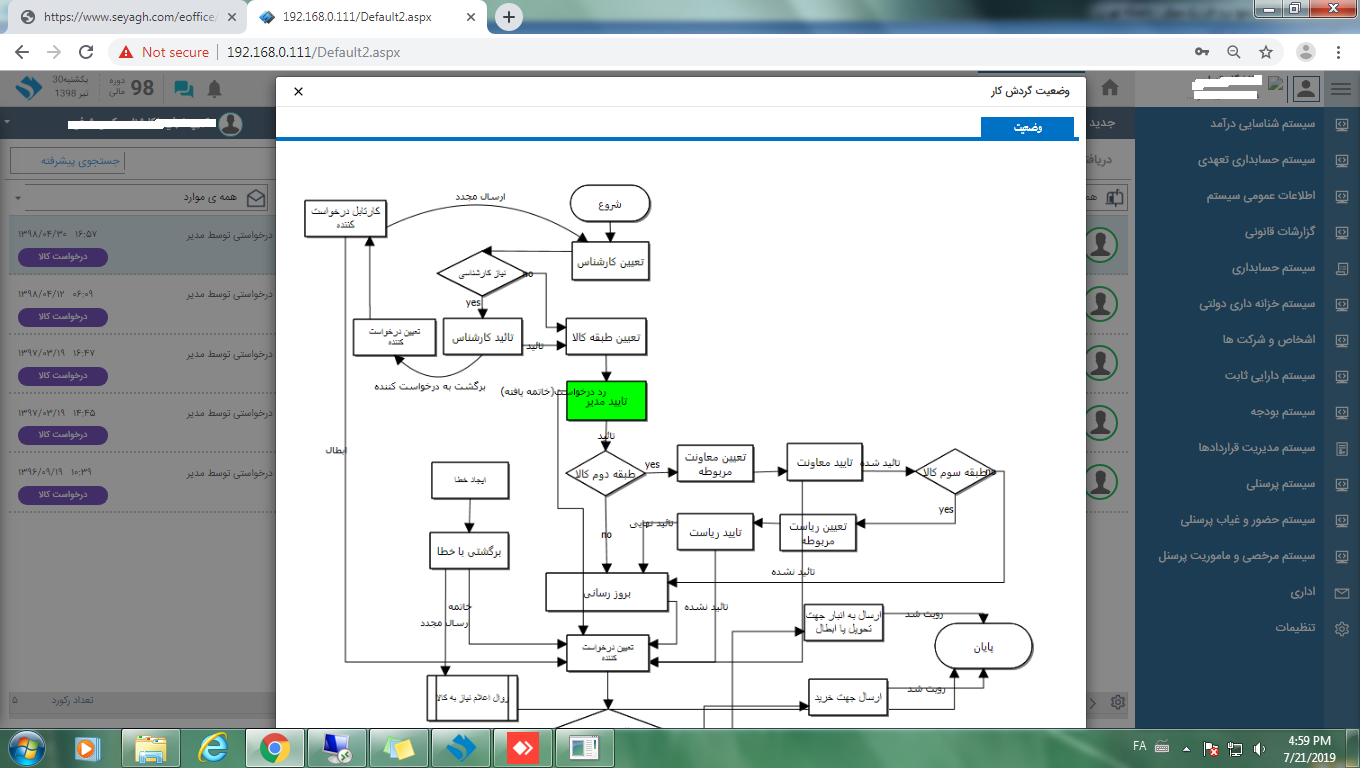
Task: Click the browser address bar
Action: coord(700,52)
